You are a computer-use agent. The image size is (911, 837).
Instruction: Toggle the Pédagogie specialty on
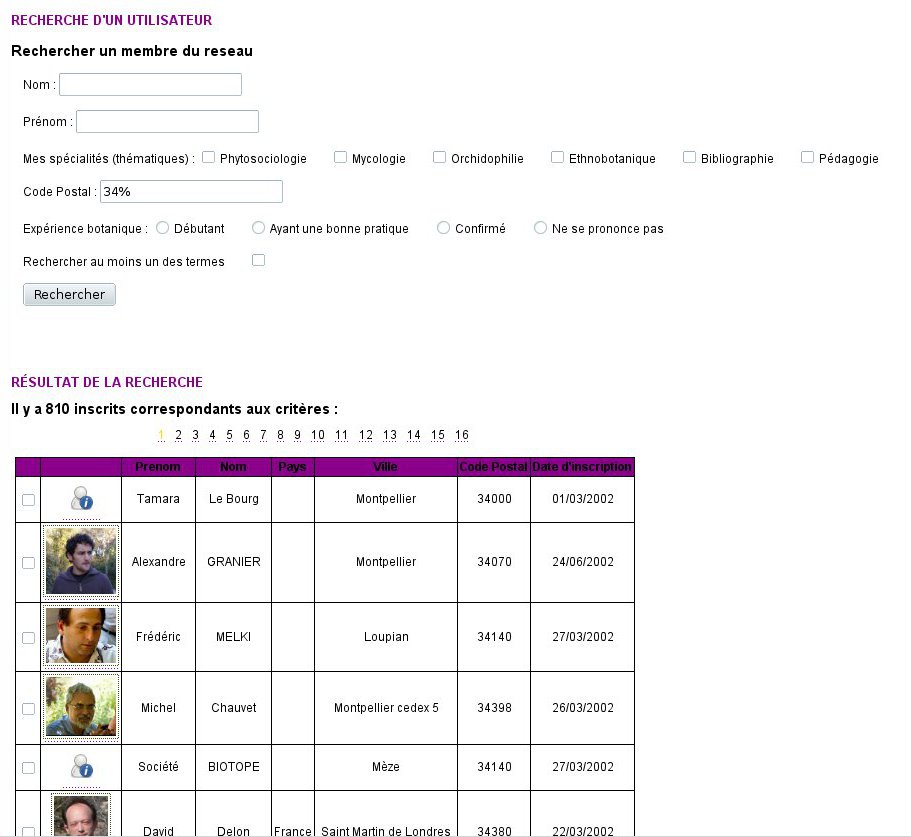[x=806, y=156]
